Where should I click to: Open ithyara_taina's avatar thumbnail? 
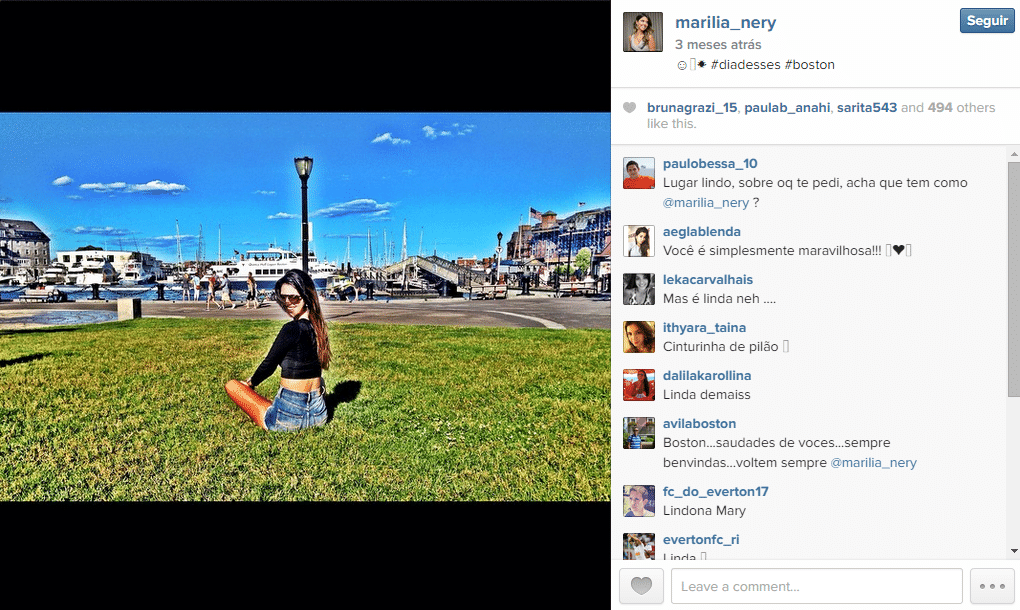click(x=639, y=337)
